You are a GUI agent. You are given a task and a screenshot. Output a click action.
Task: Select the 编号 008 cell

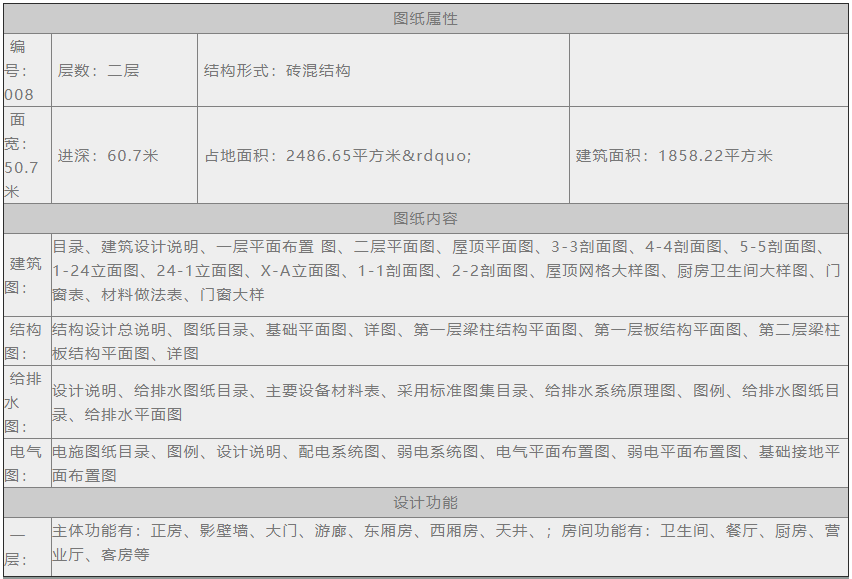tap(26, 71)
